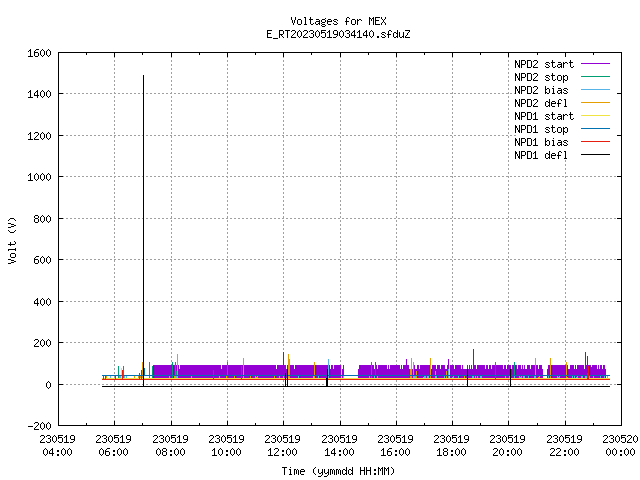The width and height of the screenshot is (640, 480).
Task: Click the green NPD2 stop legend line
Action: point(595,77)
